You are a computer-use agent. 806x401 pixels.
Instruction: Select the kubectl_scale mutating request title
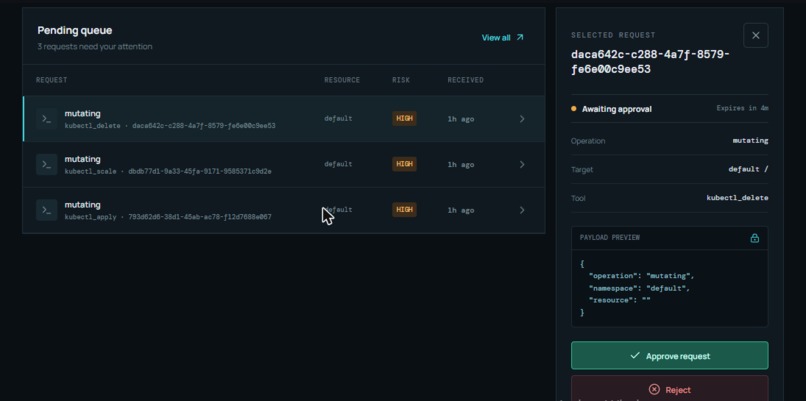tap(82, 159)
